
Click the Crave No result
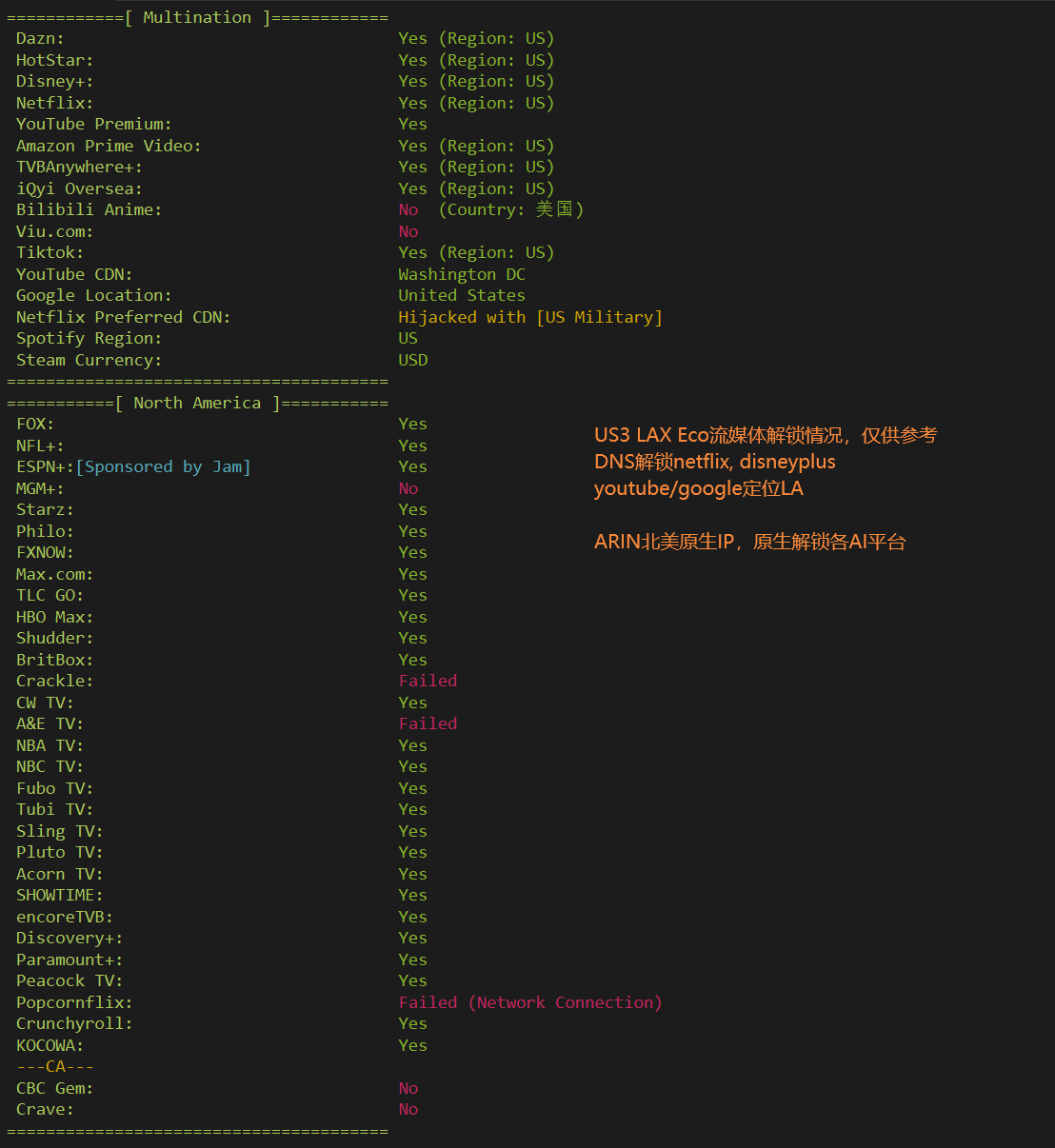(408, 1109)
